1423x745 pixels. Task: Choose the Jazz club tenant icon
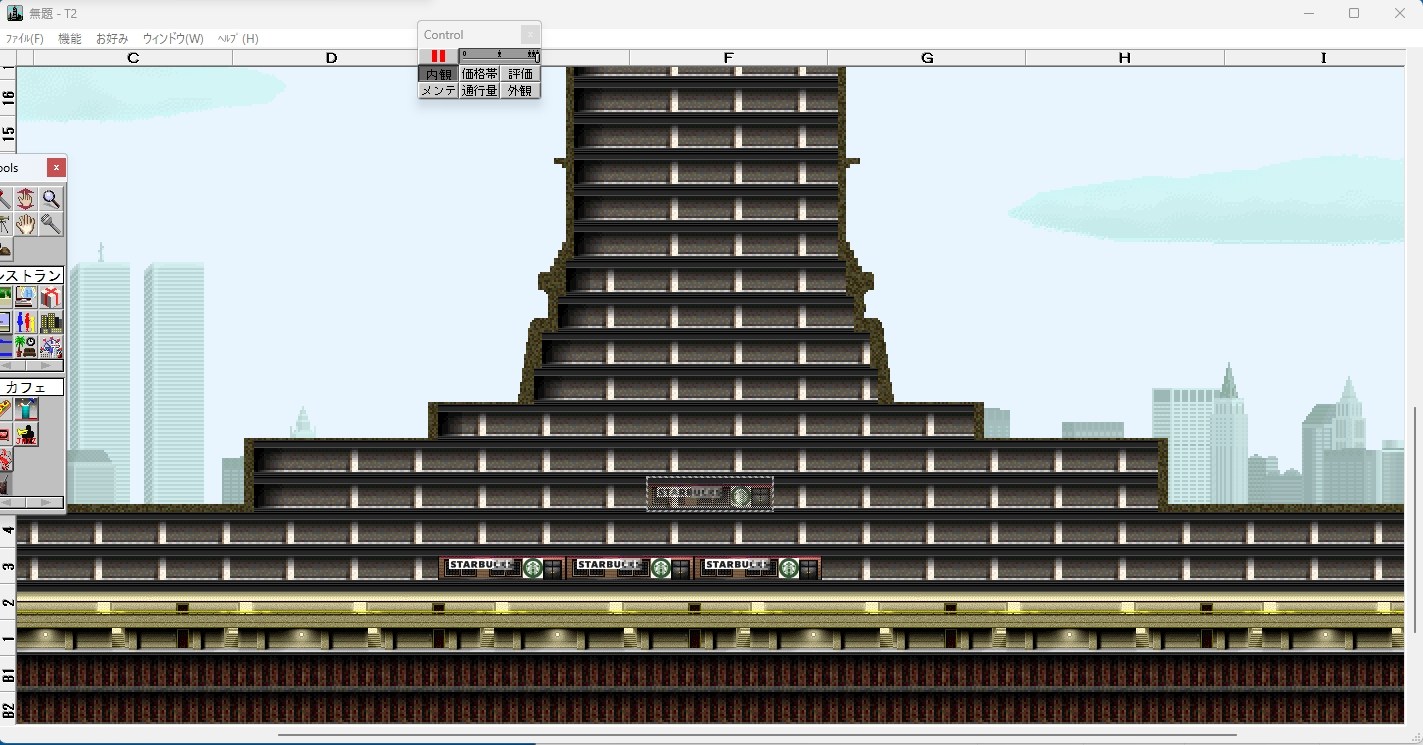point(26,434)
